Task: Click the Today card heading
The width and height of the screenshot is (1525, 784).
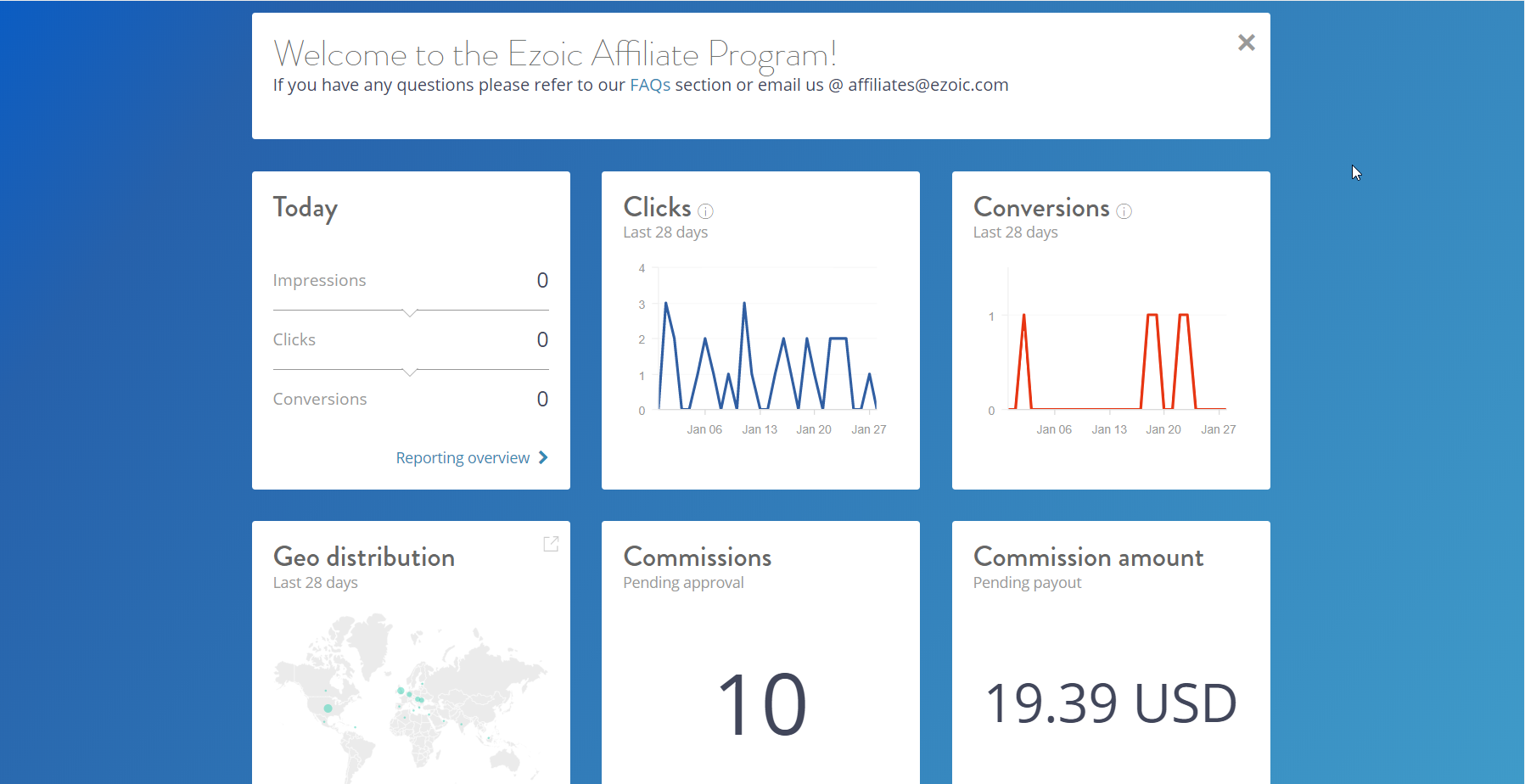Action: (306, 209)
